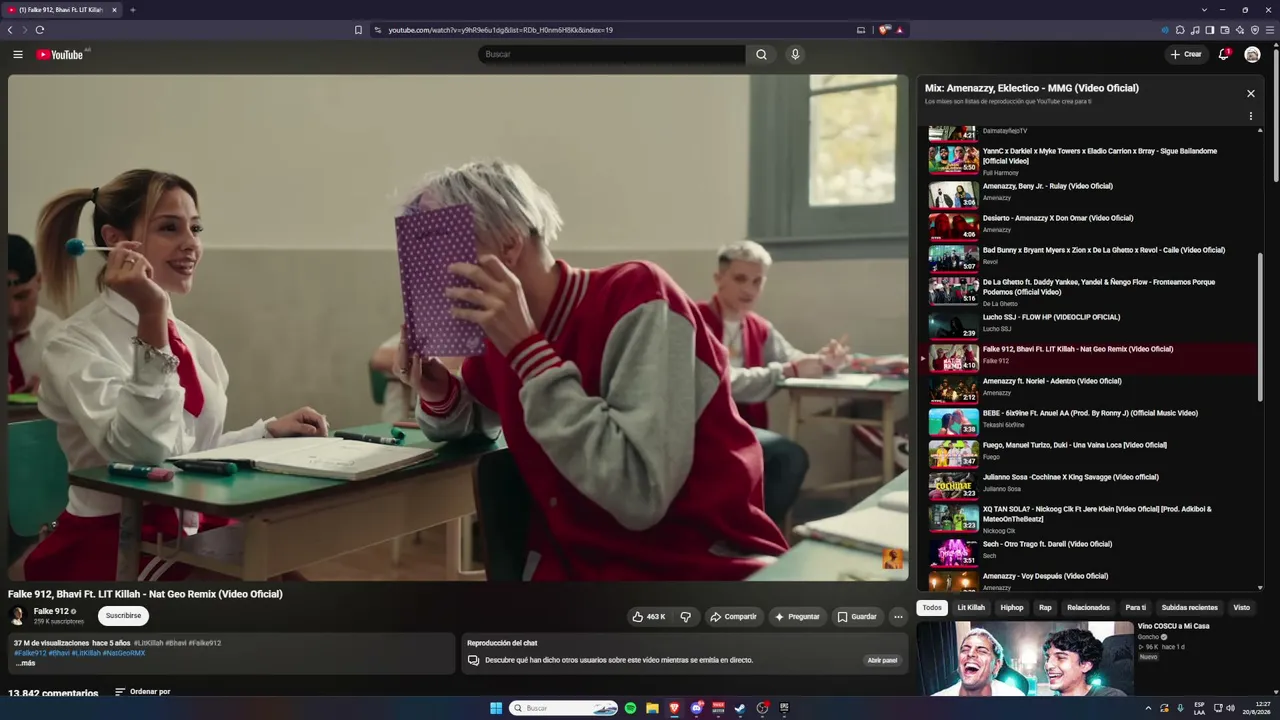Open the Brave VPN shield icon
1280x720 pixels.
coord(1255,30)
